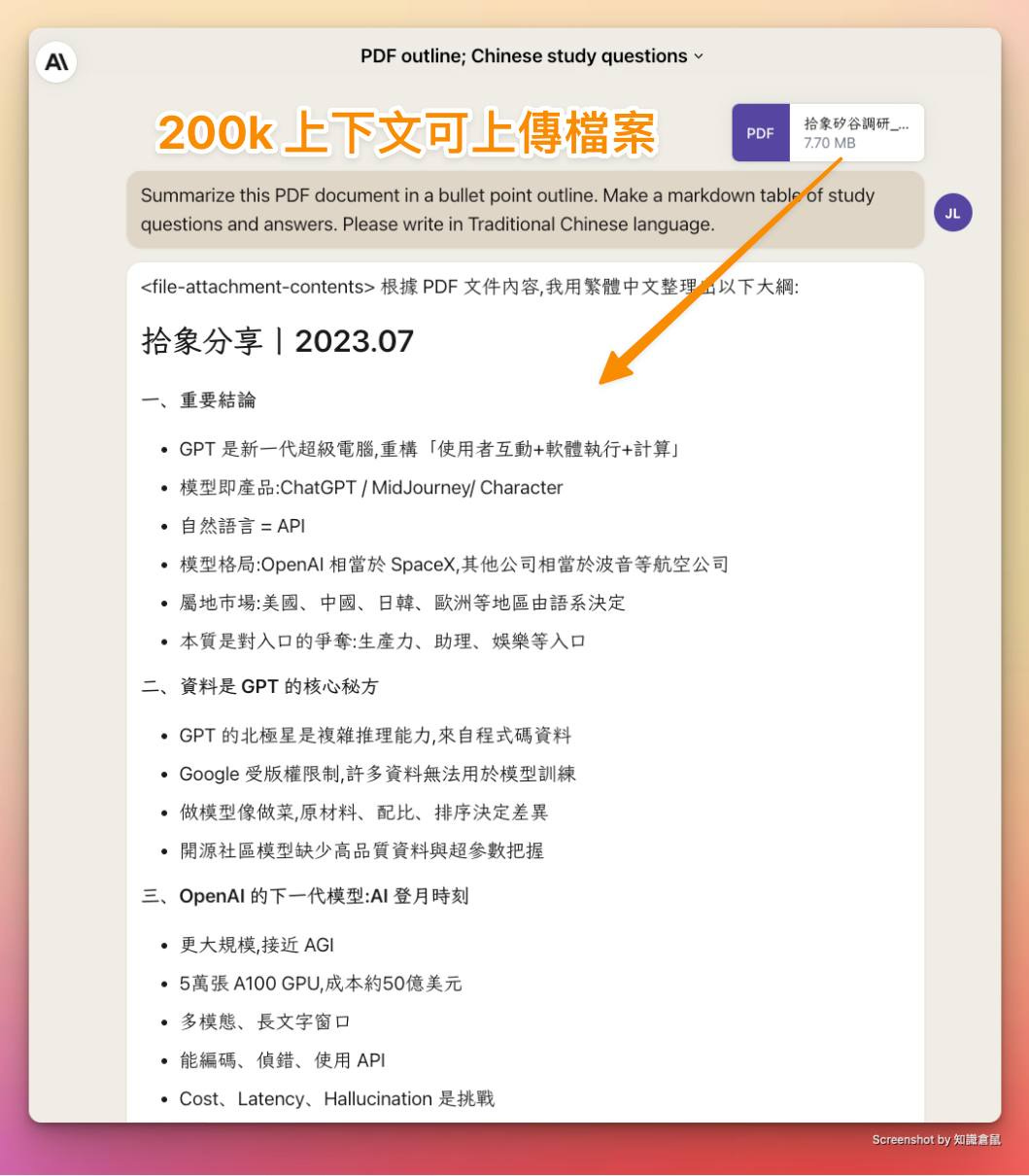Click the bullet '5萬張 A100 GPU'
The width and height of the screenshot is (1029, 1176).
point(321,984)
